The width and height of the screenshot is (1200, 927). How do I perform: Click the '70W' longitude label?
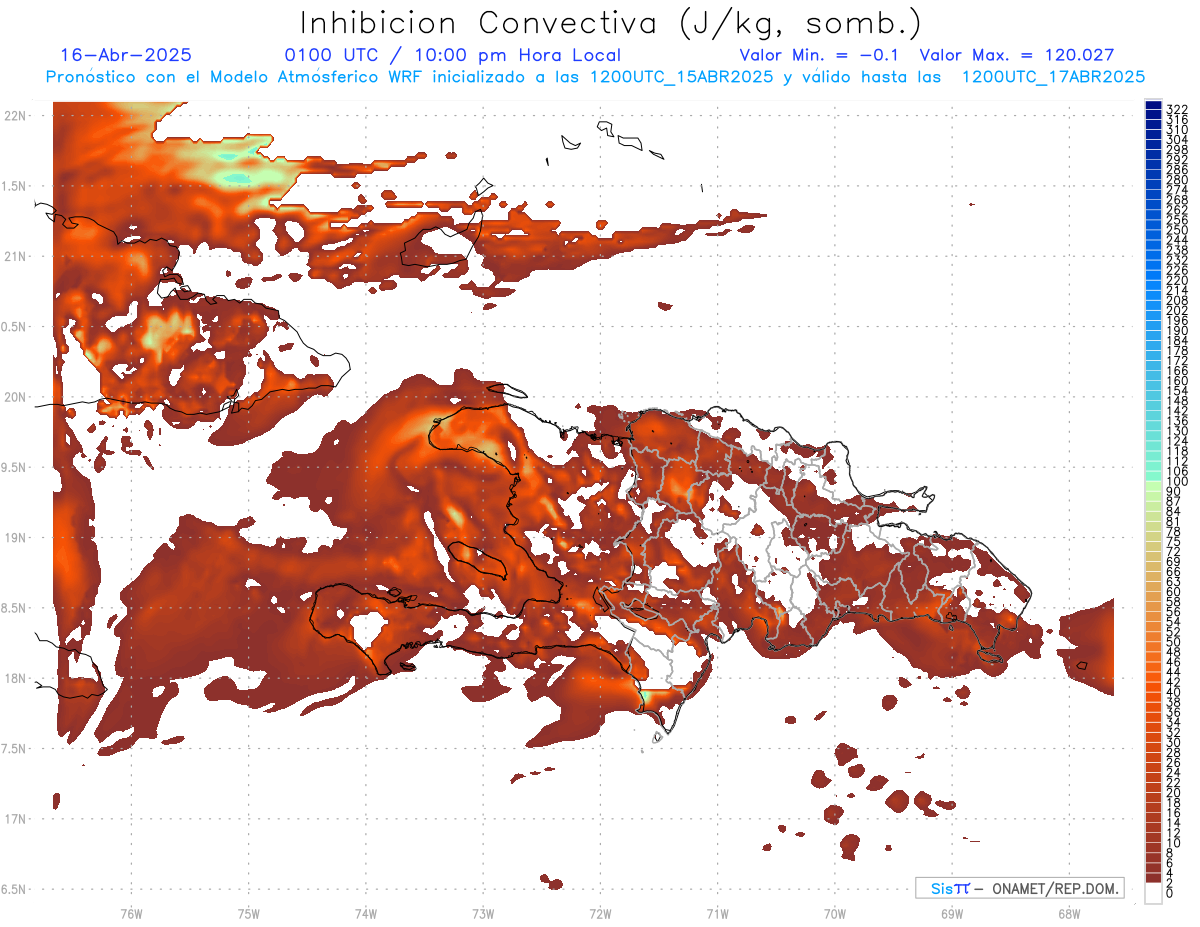coord(835,913)
